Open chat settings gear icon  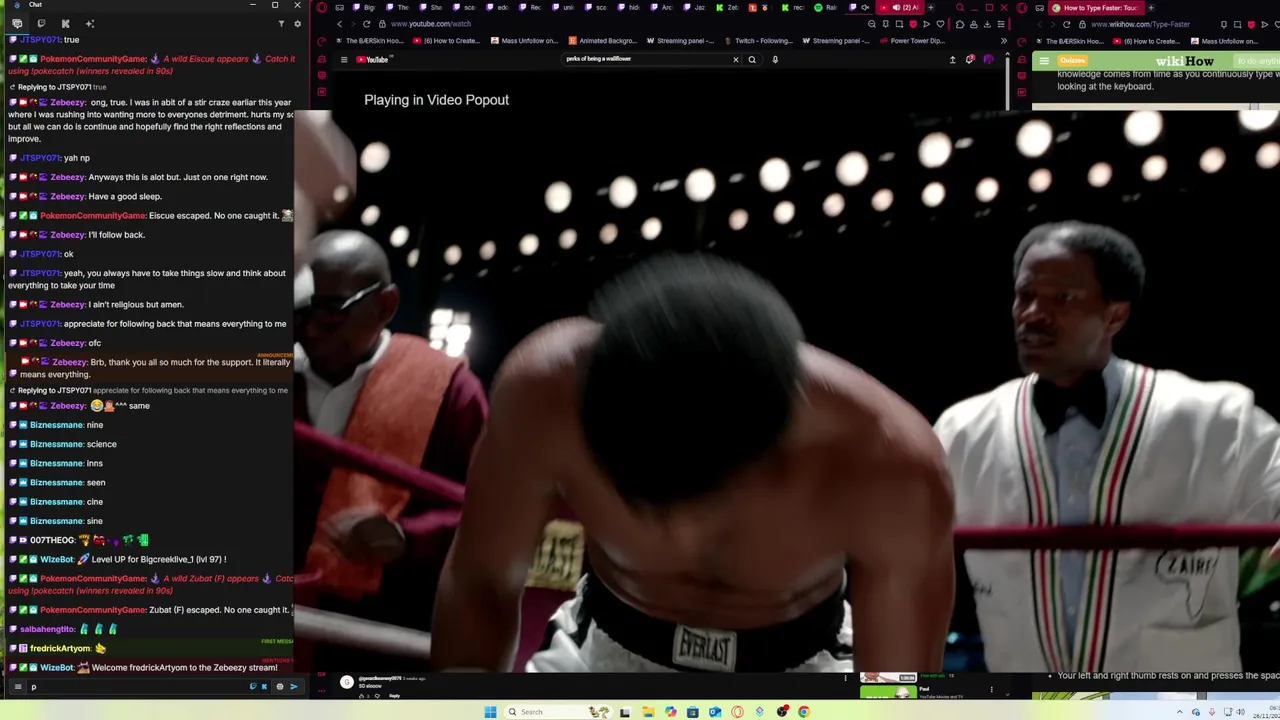[x=297, y=23]
